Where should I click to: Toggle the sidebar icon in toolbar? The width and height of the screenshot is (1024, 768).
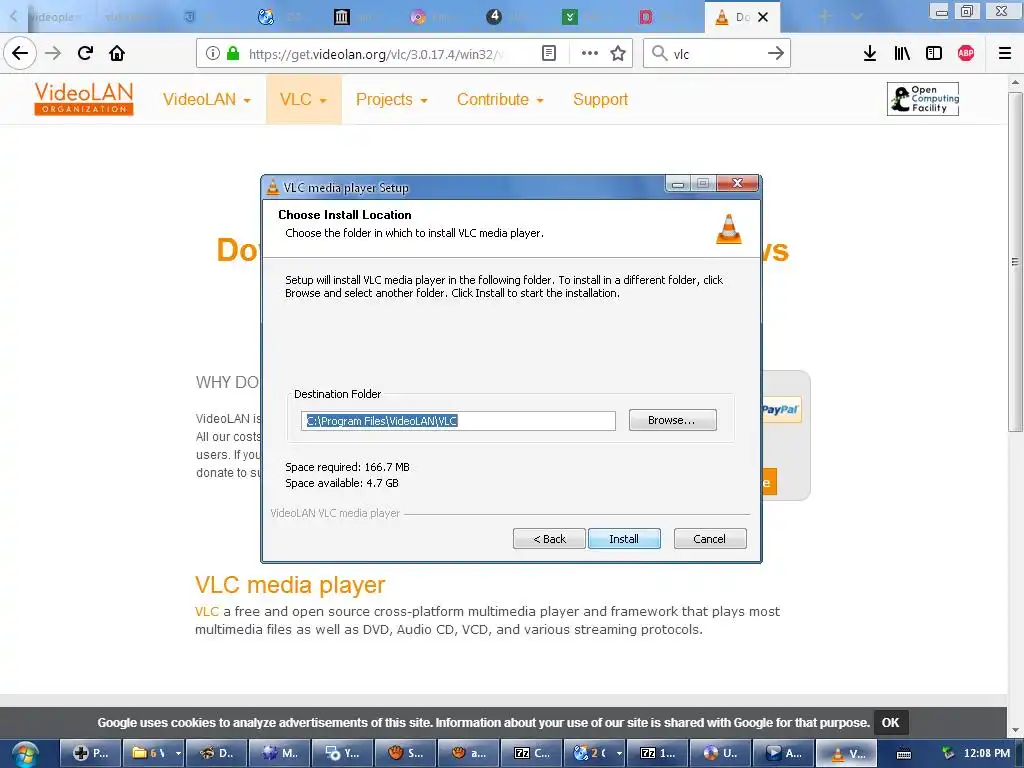click(934, 53)
